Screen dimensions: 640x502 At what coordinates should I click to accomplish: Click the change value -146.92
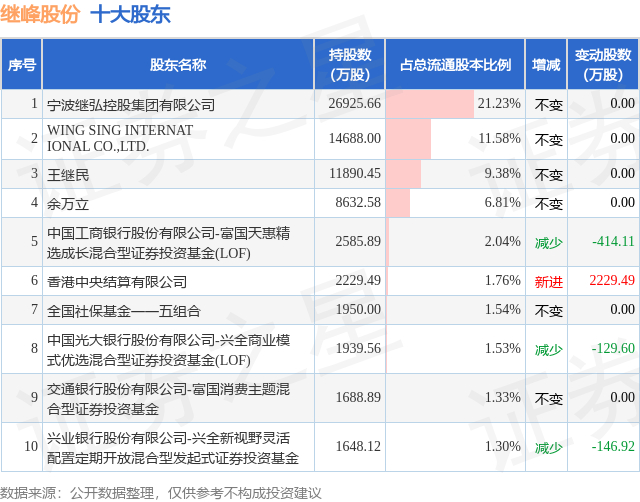coord(613,446)
